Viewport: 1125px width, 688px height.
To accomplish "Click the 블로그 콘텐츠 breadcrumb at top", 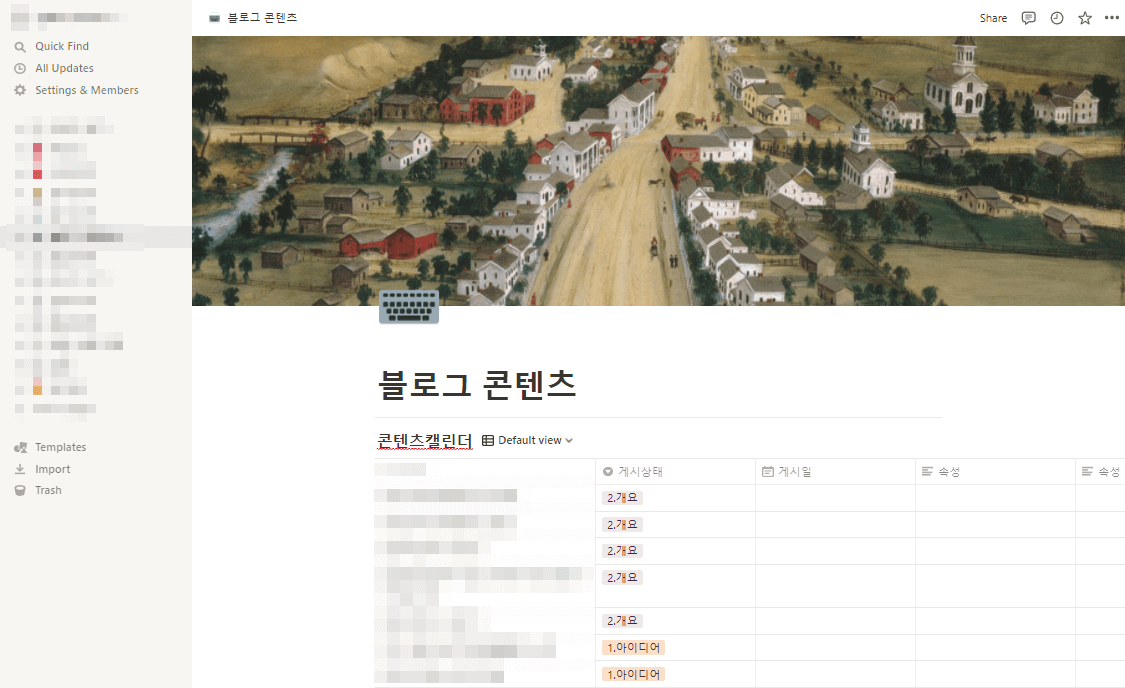I will pyautogui.click(x=262, y=17).
